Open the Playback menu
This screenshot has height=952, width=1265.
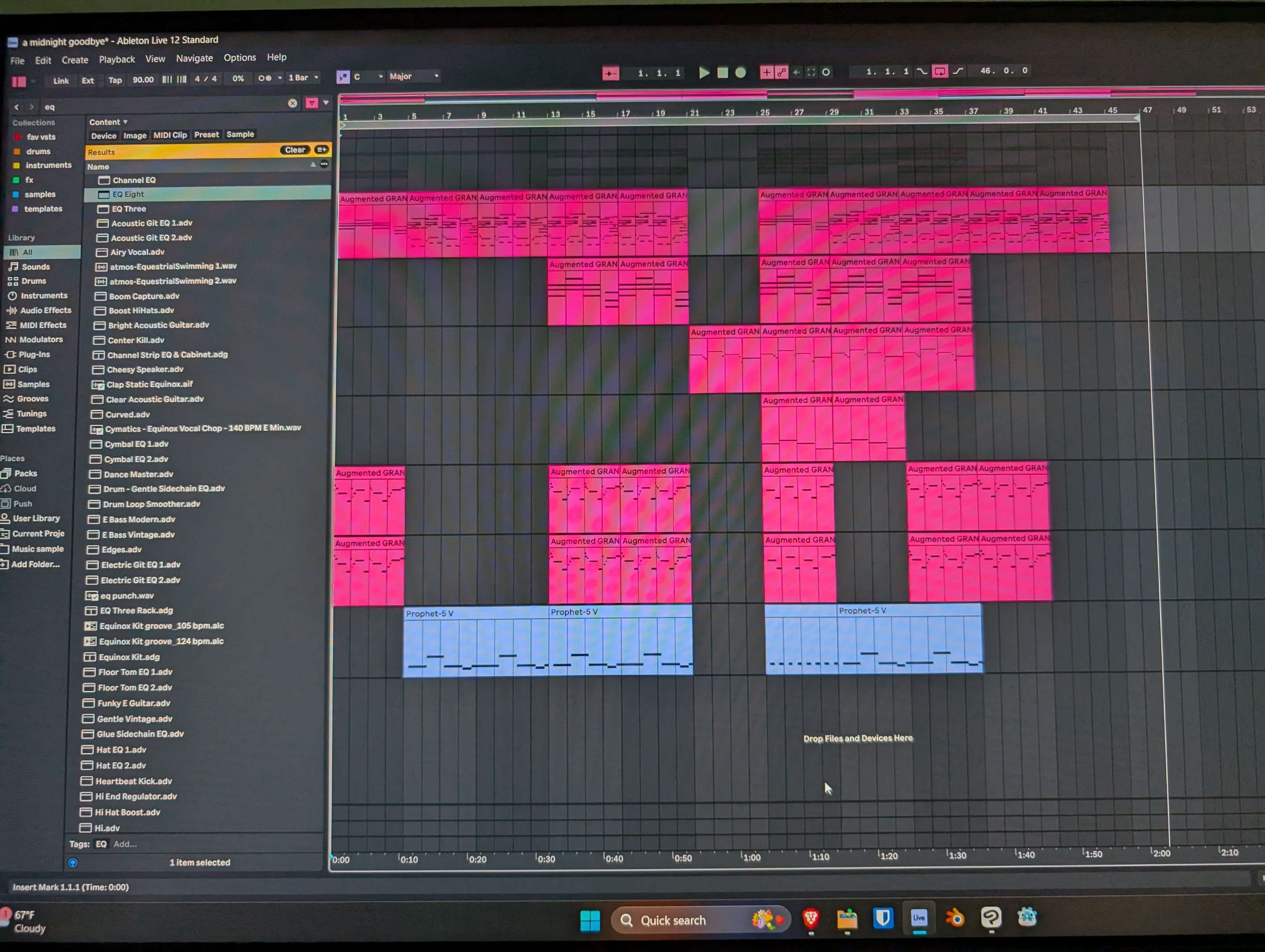coord(117,59)
